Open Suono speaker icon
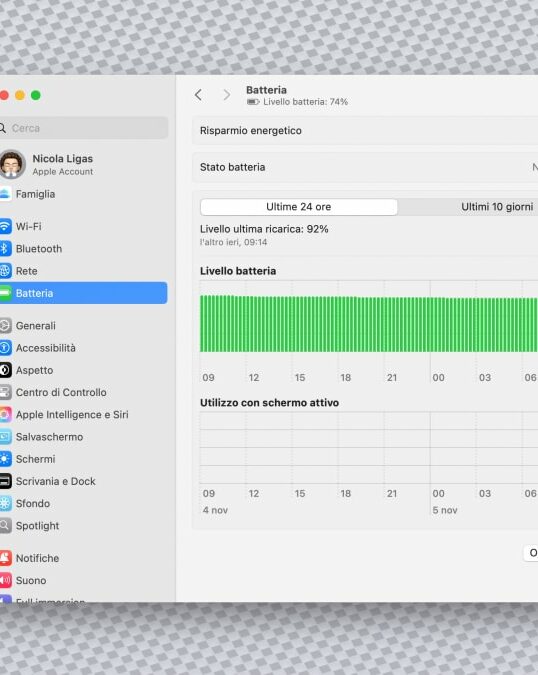This screenshot has width=538, height=675. pos(5,580)
